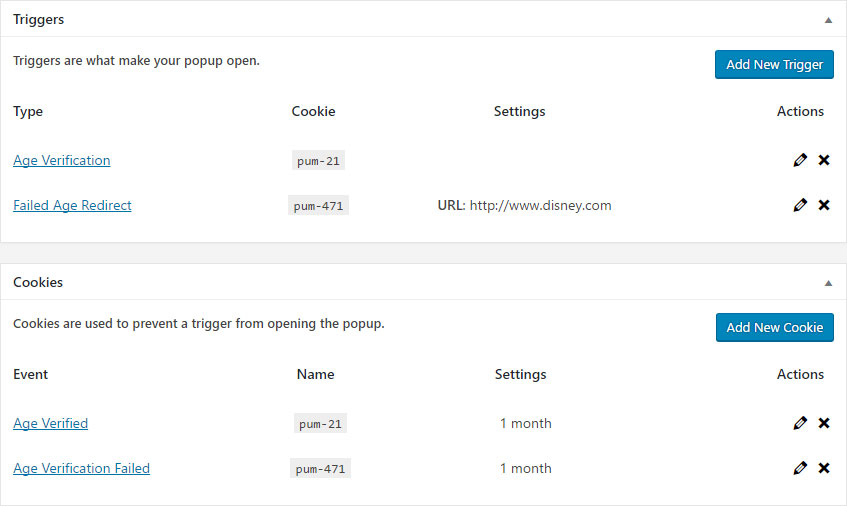Open the Age Verification trigger link
This screenshot has width=847, height=506.
(x=62, y=160)
